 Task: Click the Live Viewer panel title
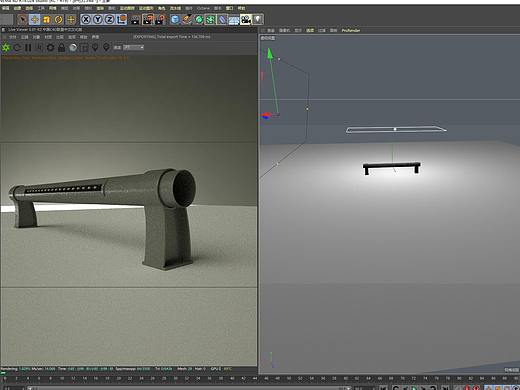click(44, 30)
